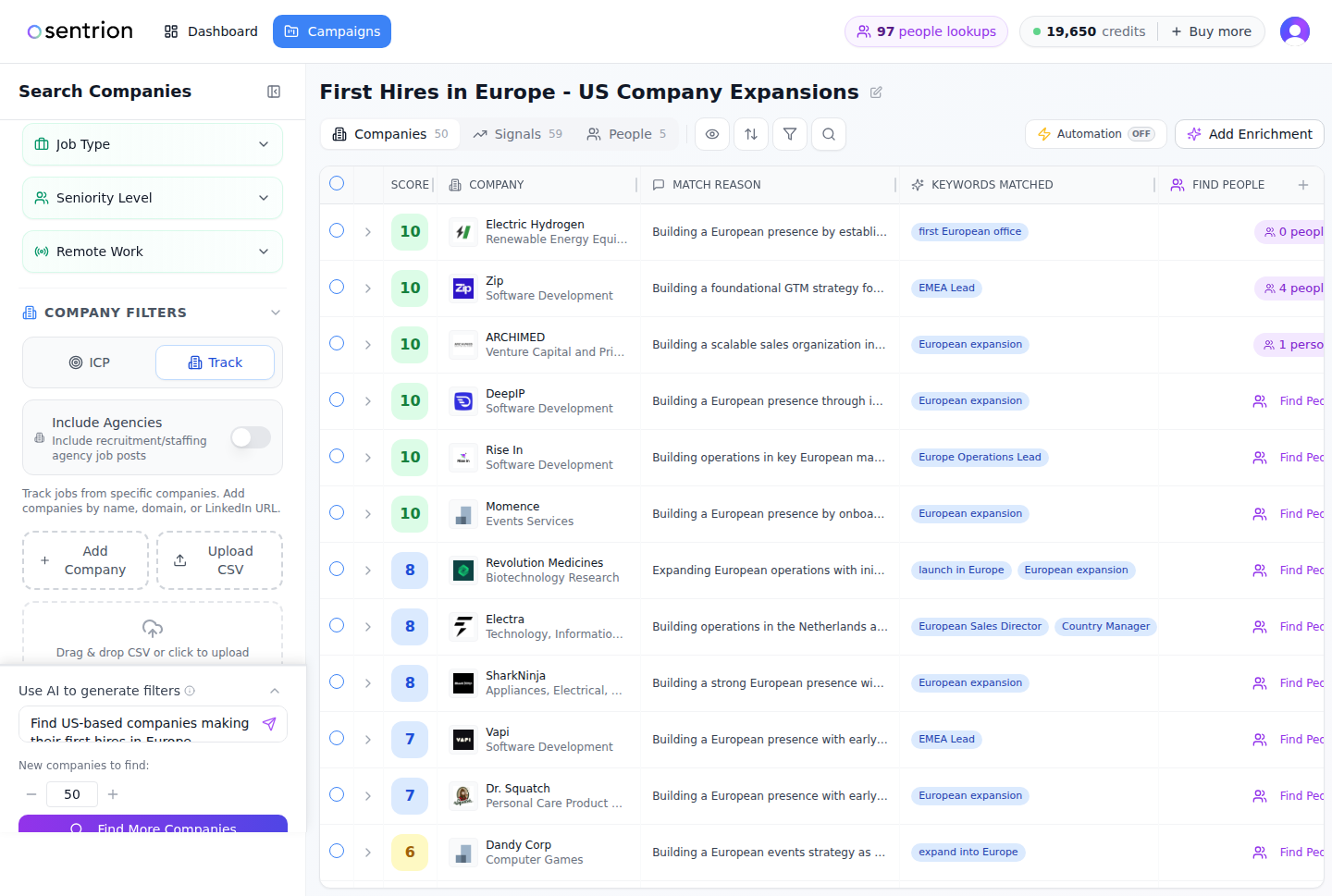
Task: Click cloud upload icon in drop zone
Action: pos(153,629)
